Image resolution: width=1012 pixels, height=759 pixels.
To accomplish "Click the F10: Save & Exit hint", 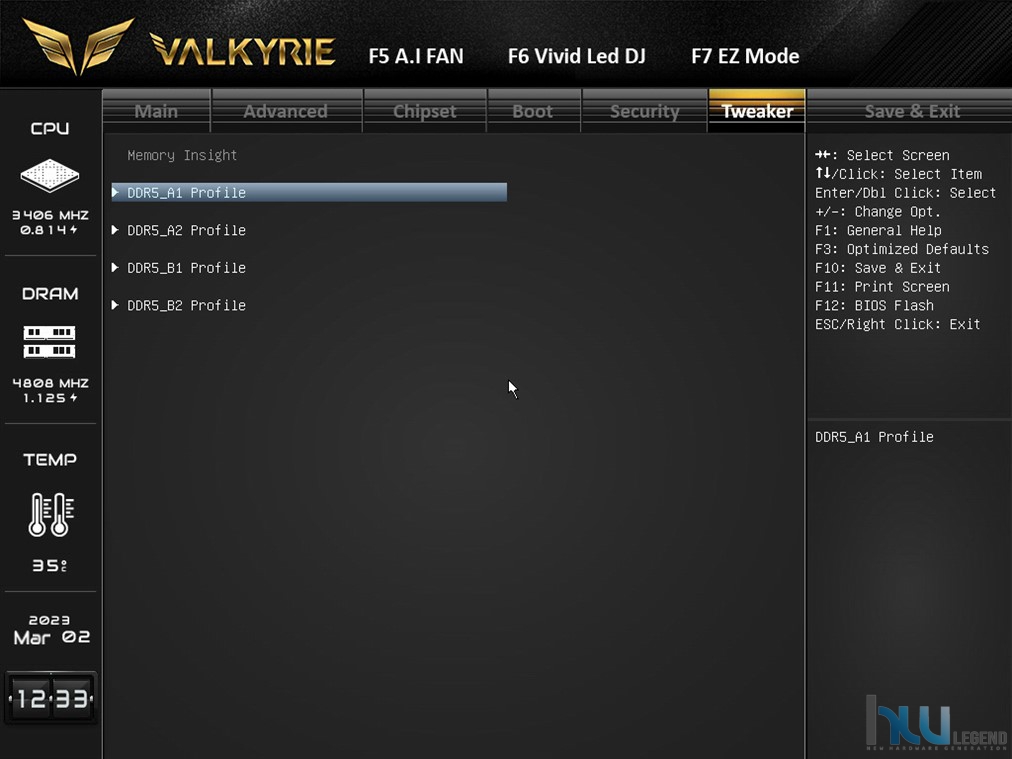I will (878, 268).
